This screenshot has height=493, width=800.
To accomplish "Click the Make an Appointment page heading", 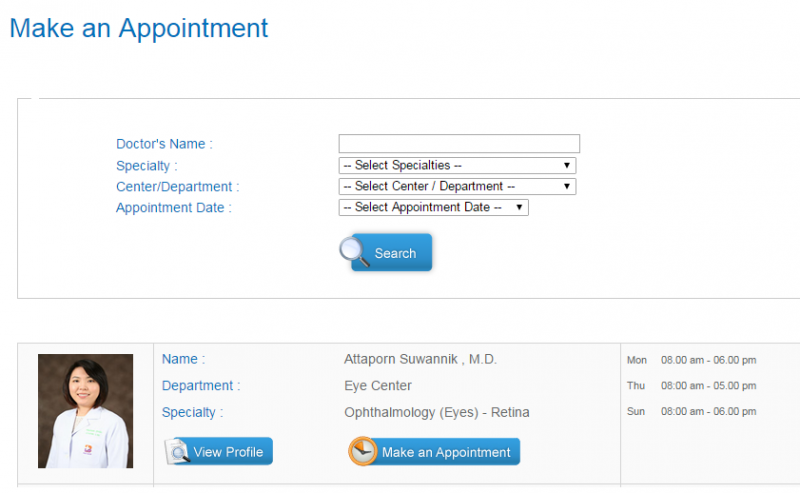I will (x=139, y=28).
